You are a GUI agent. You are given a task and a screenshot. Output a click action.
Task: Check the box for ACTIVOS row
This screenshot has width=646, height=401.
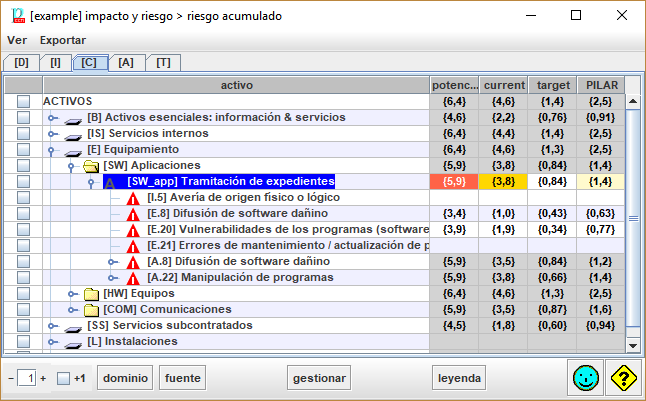pyautogui.click(x=23, y=102)
